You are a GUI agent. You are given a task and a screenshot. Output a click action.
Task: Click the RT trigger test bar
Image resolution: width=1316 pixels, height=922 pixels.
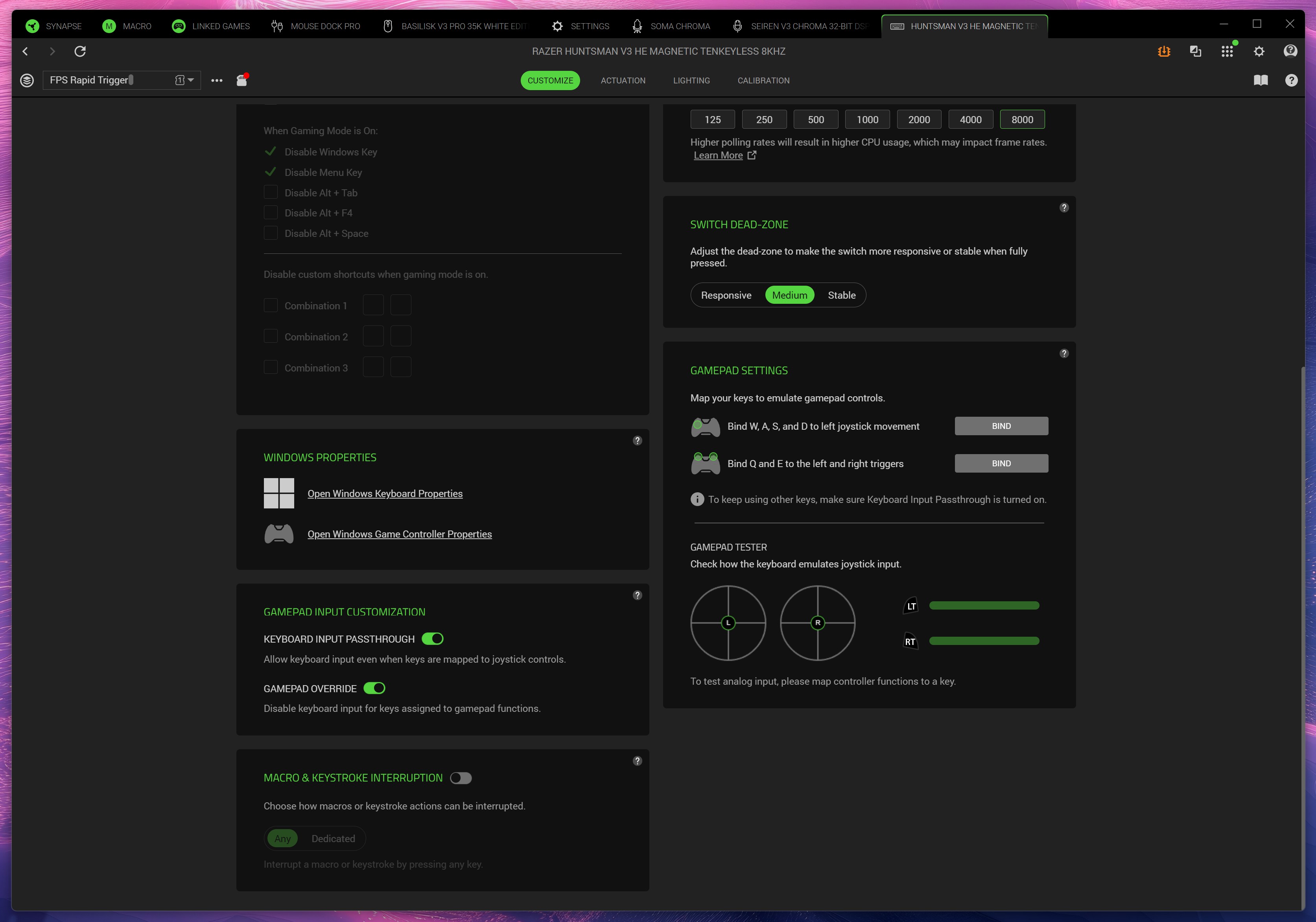(984, 641)
